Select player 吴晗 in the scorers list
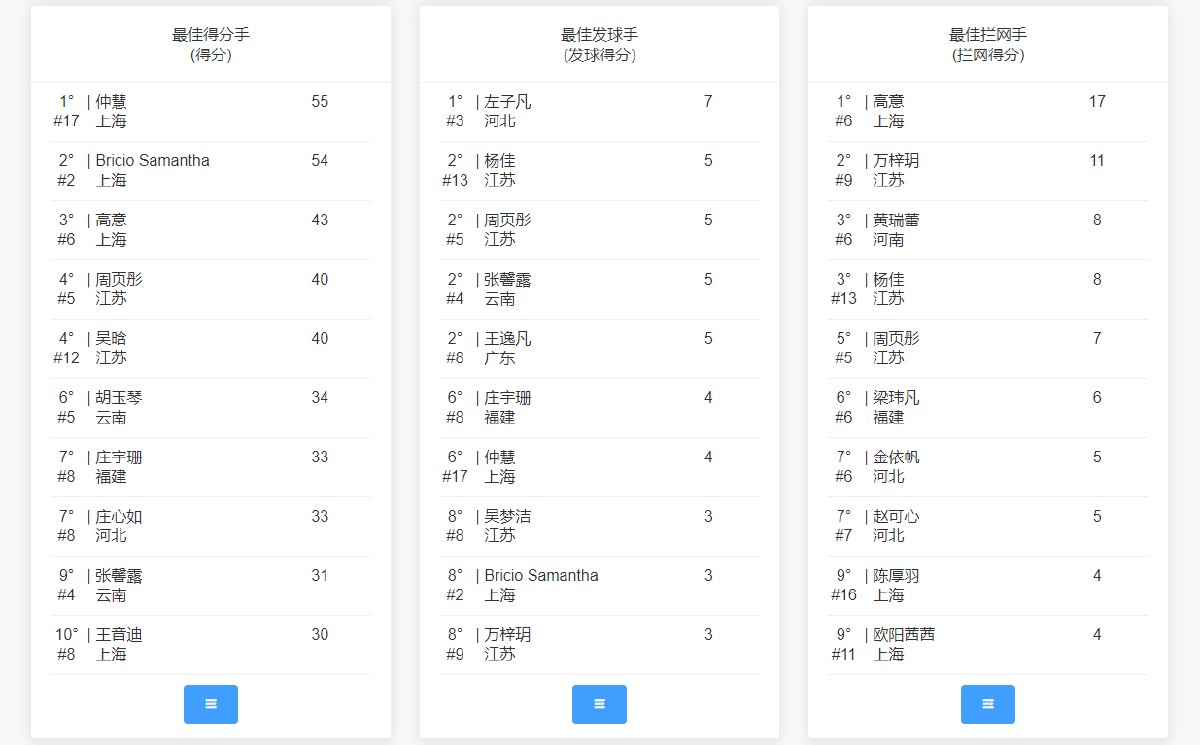Screen dimensions: 1200x745 (x=111, y=339)
